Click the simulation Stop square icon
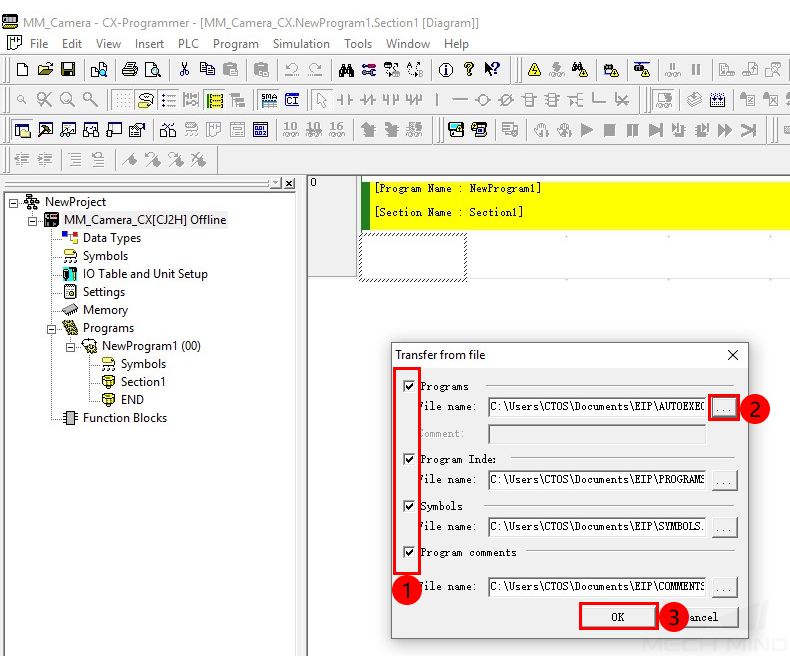 (x=610, y=130)
